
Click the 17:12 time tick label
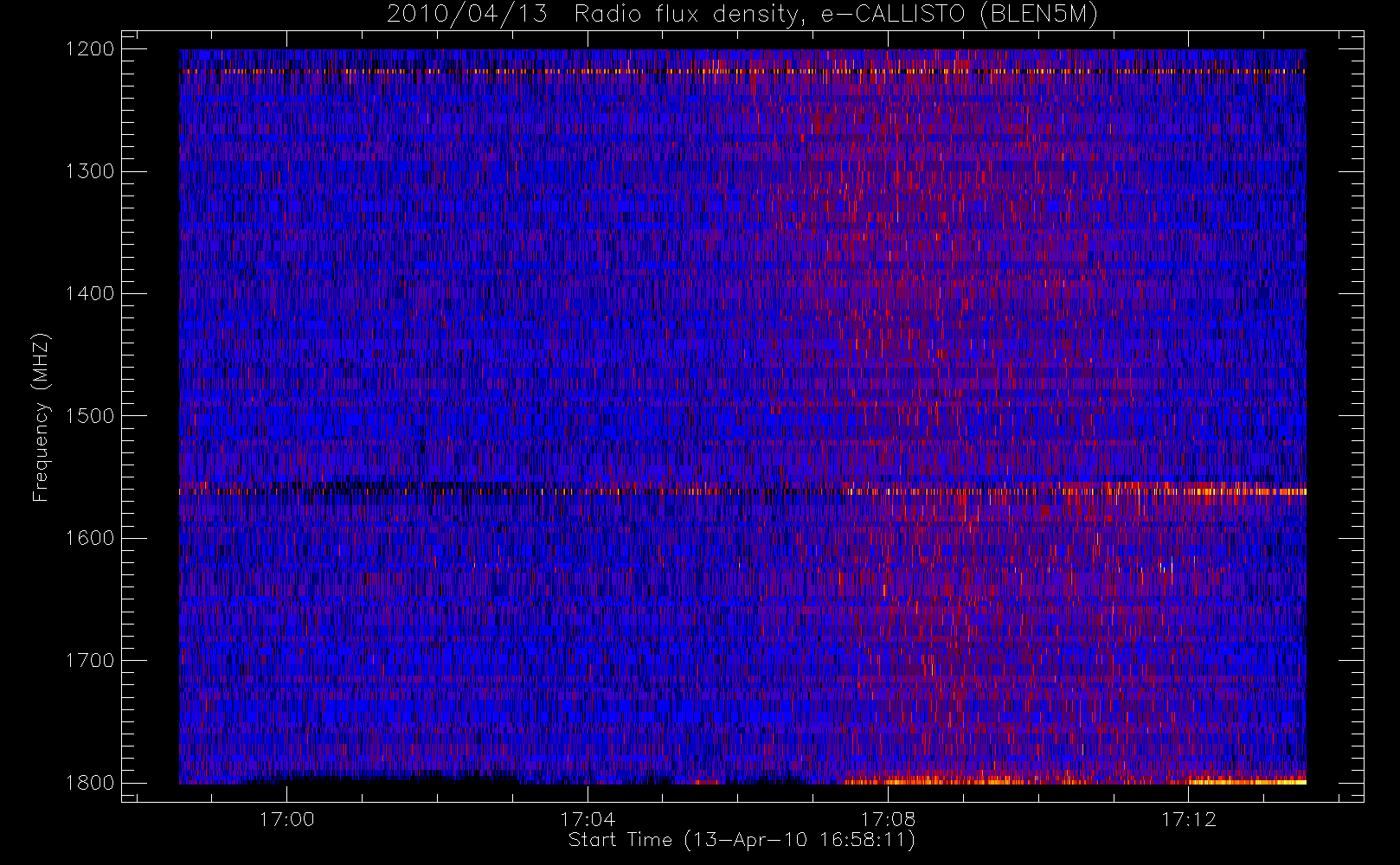click(x=1188, y=819)
